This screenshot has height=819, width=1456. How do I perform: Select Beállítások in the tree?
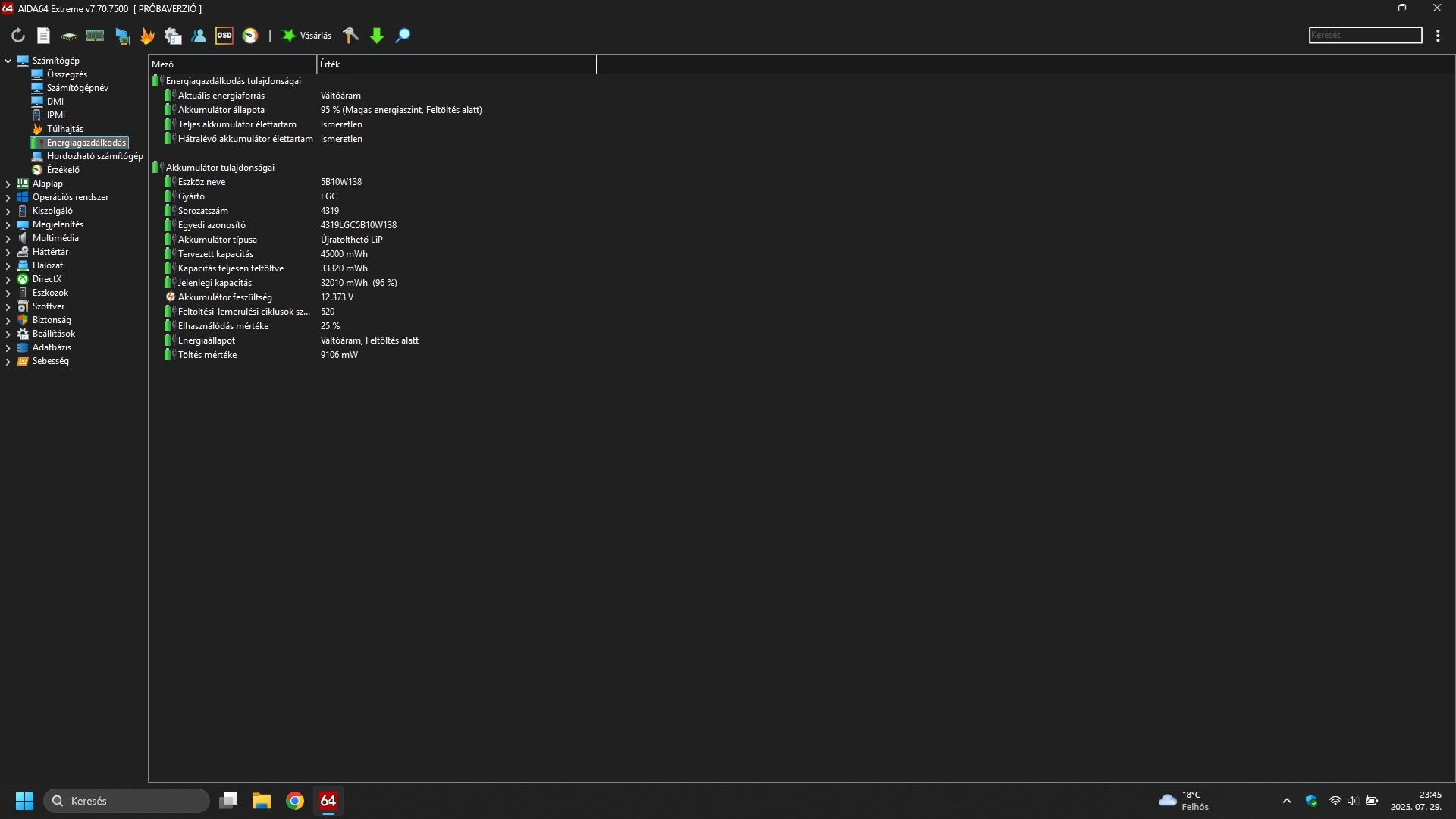coord(53,334)
